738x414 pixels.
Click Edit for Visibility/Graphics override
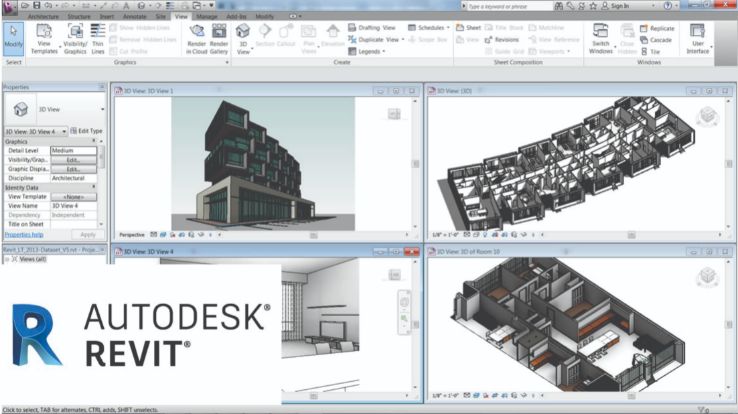click(73, 160)
